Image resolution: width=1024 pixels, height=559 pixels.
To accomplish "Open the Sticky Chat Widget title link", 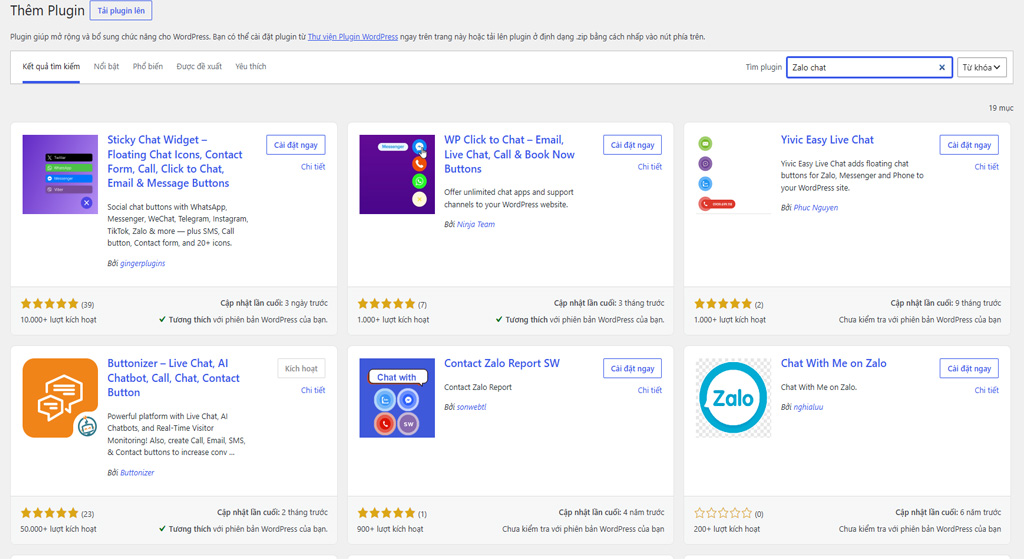I will tap(174, 161).
